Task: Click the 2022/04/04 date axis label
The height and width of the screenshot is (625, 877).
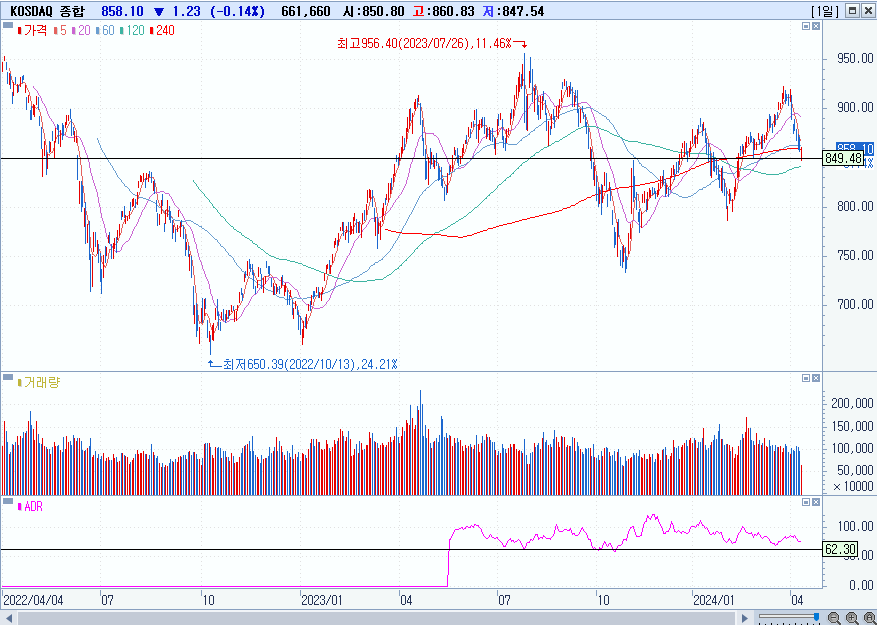Action: pyautogui.click(x=33, y=601)
